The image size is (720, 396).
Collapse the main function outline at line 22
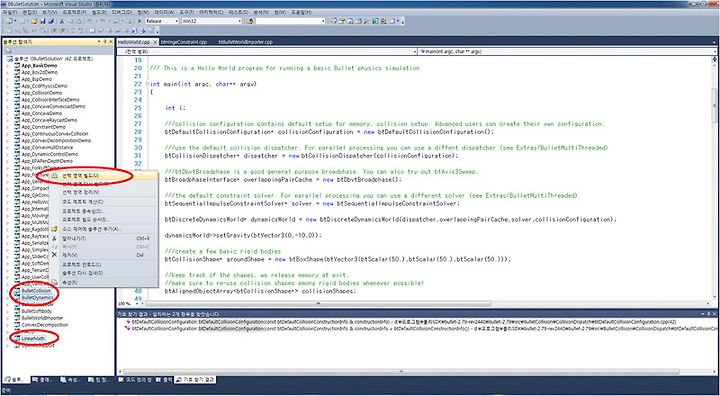[147, 84]
